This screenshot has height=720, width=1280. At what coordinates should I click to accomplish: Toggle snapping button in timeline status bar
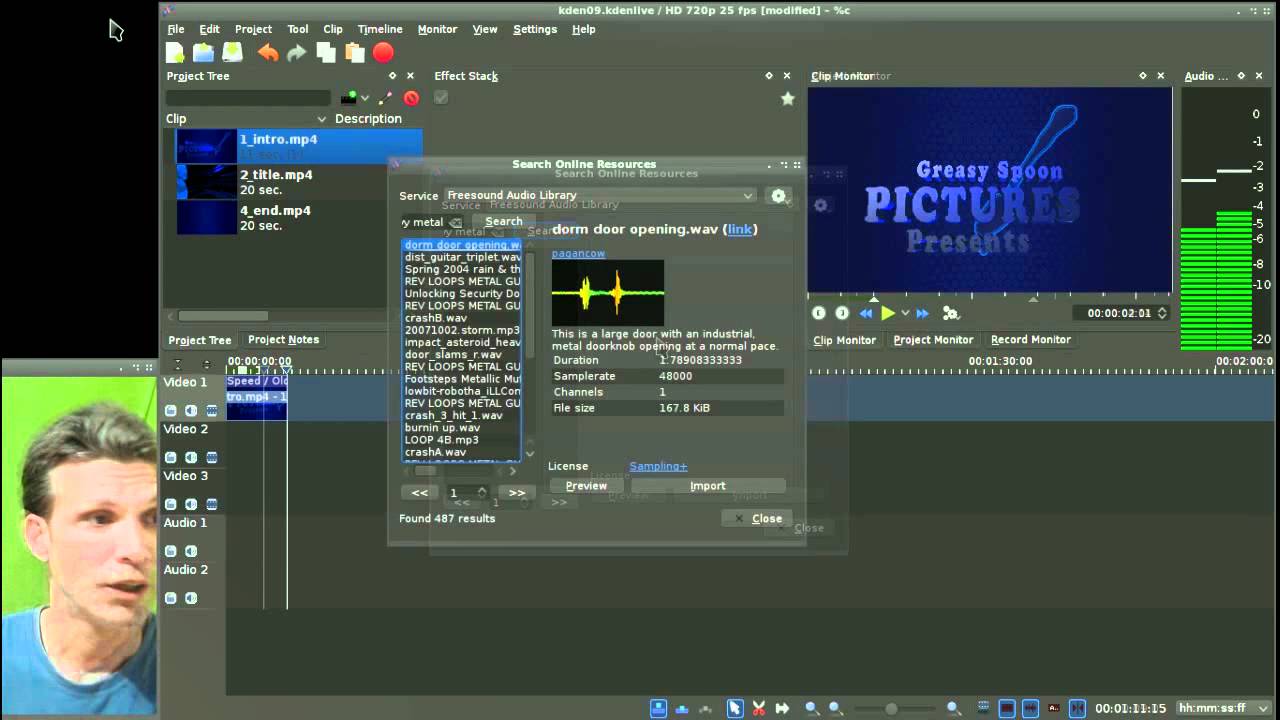1077,708
